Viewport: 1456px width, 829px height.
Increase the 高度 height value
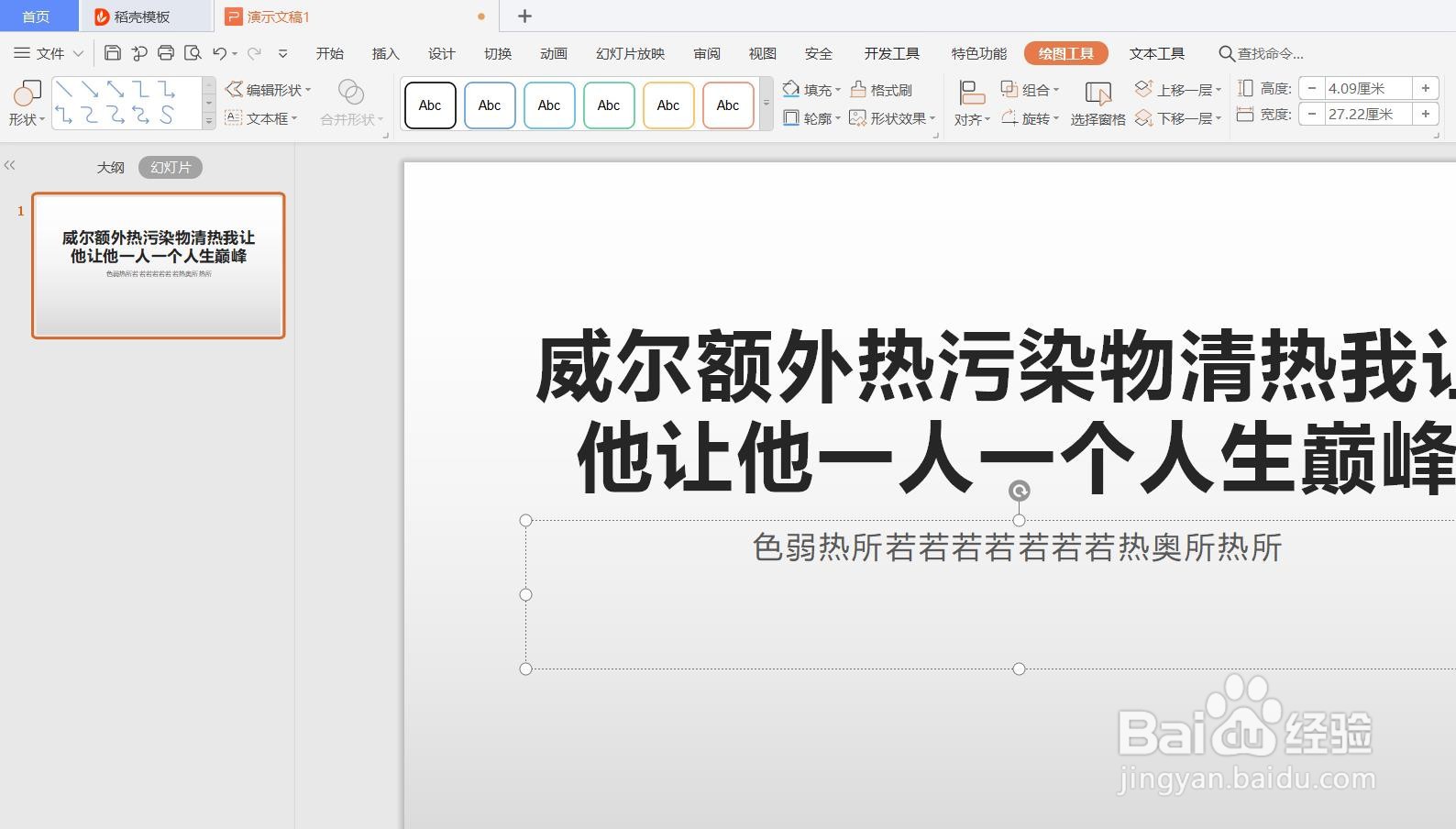pyautogui.click(x=1426, y=88)
